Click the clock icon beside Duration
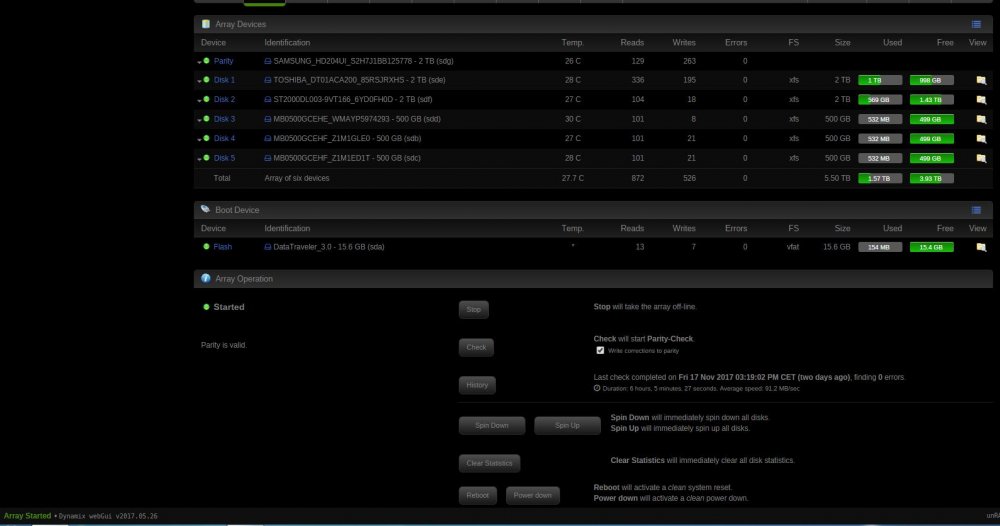 pyautogui.click(x=597, y=388)
